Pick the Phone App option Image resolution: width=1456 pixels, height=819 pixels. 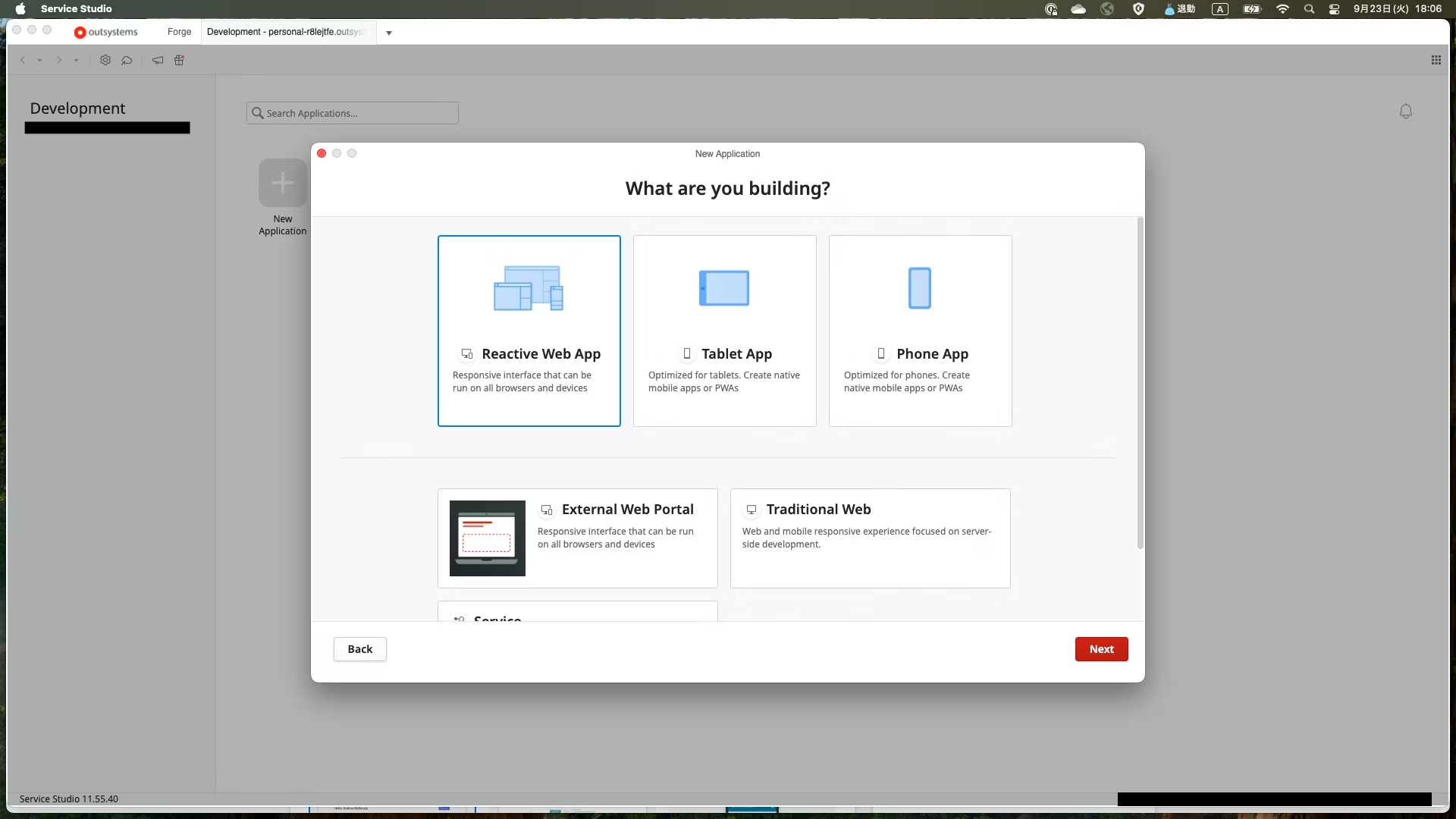920,331
